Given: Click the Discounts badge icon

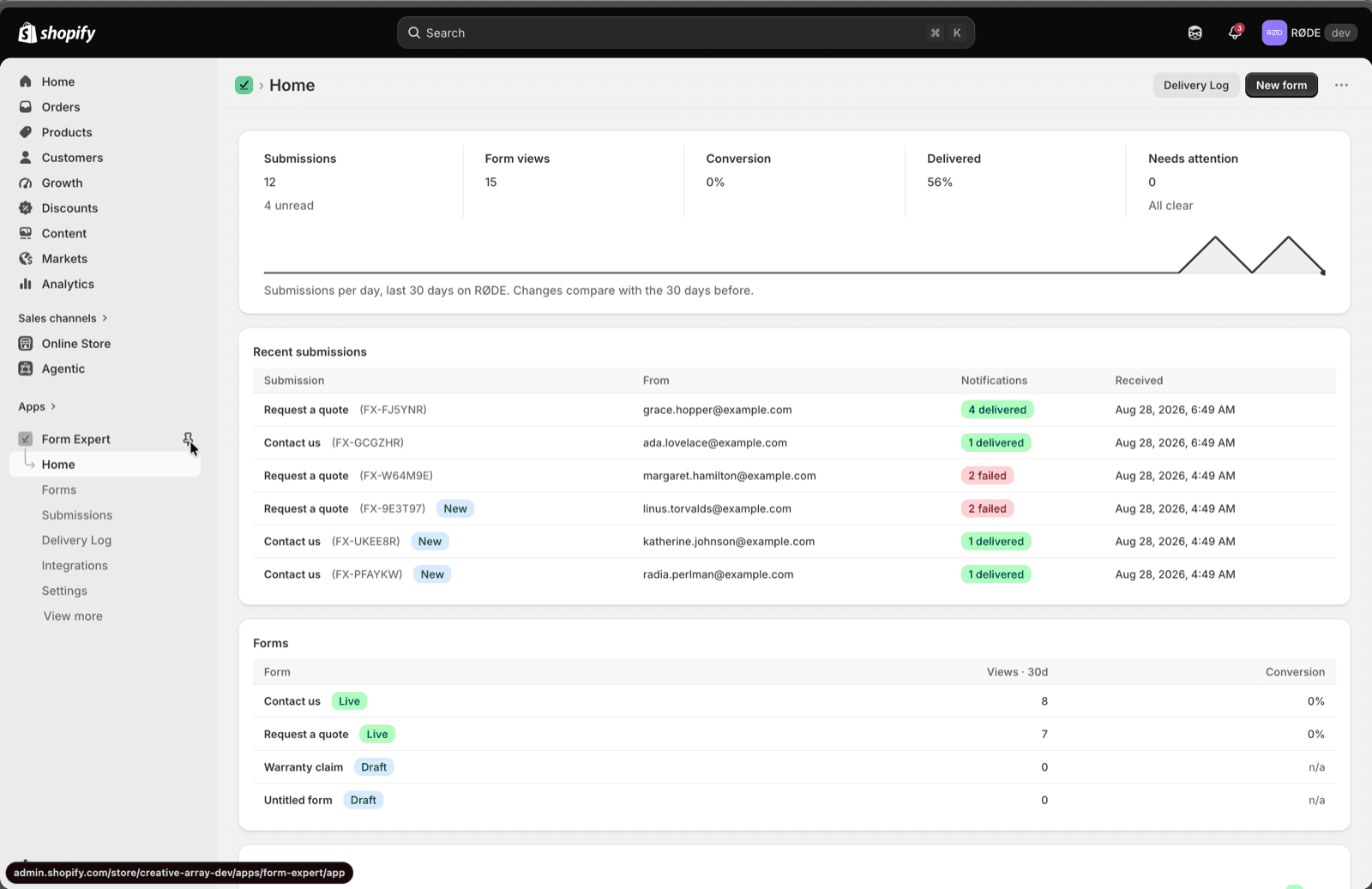Looking at the screenshot, I should [26, 208].
